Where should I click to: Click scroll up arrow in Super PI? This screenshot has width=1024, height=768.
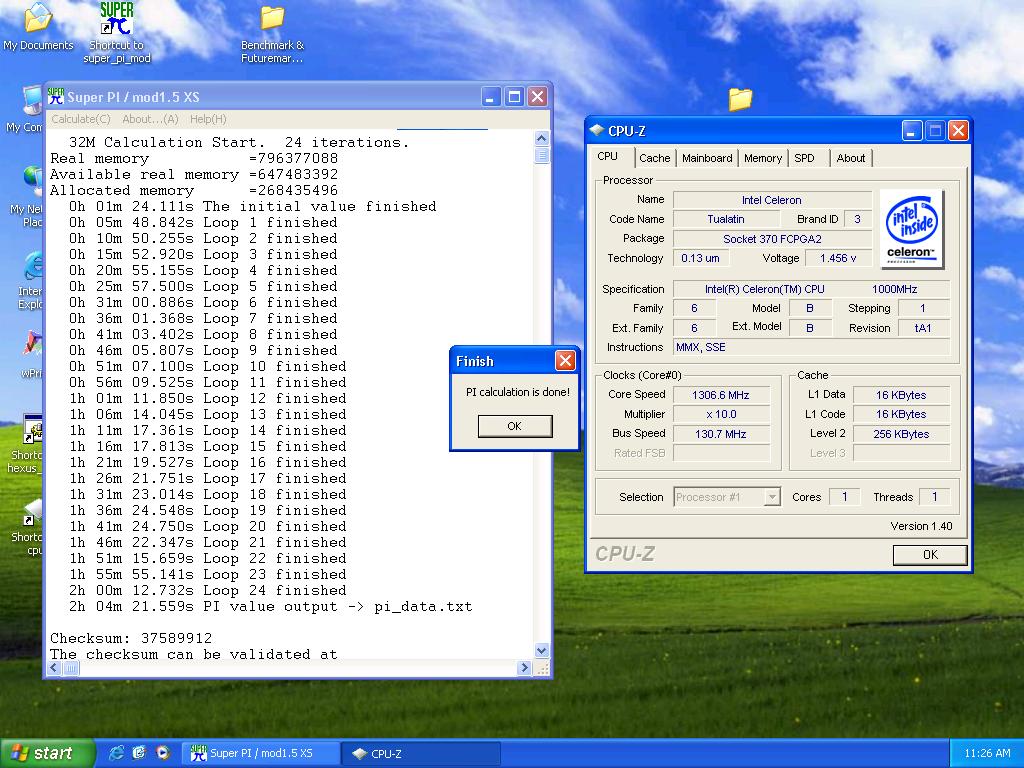pos(541,138)
